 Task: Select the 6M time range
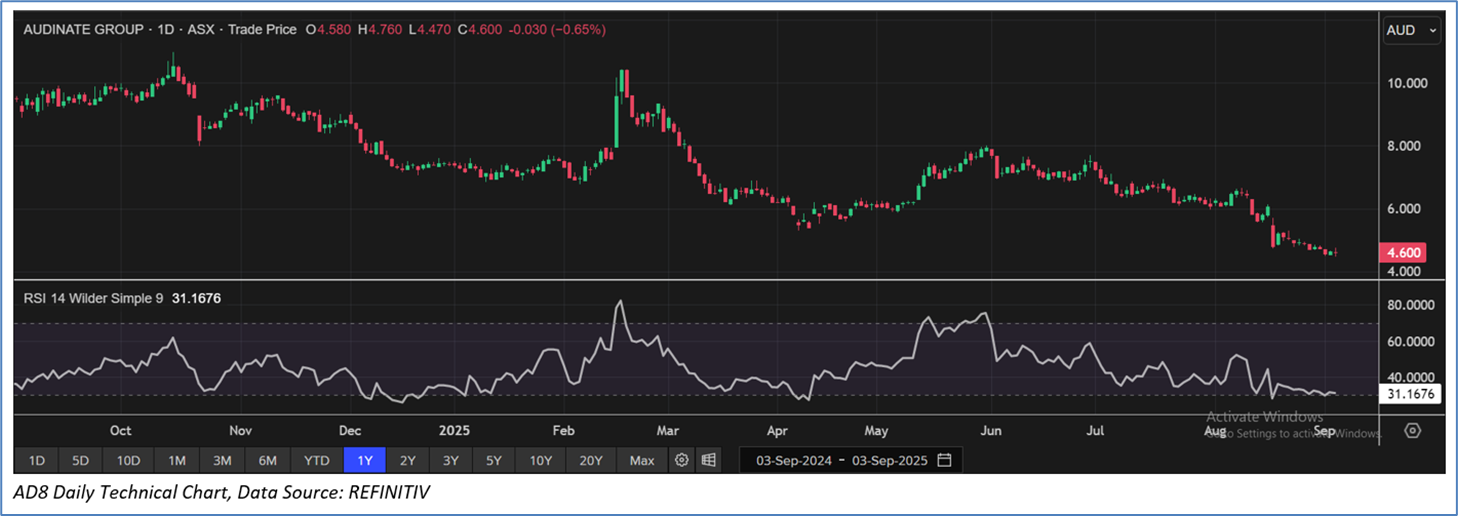(x=268, y=460)
